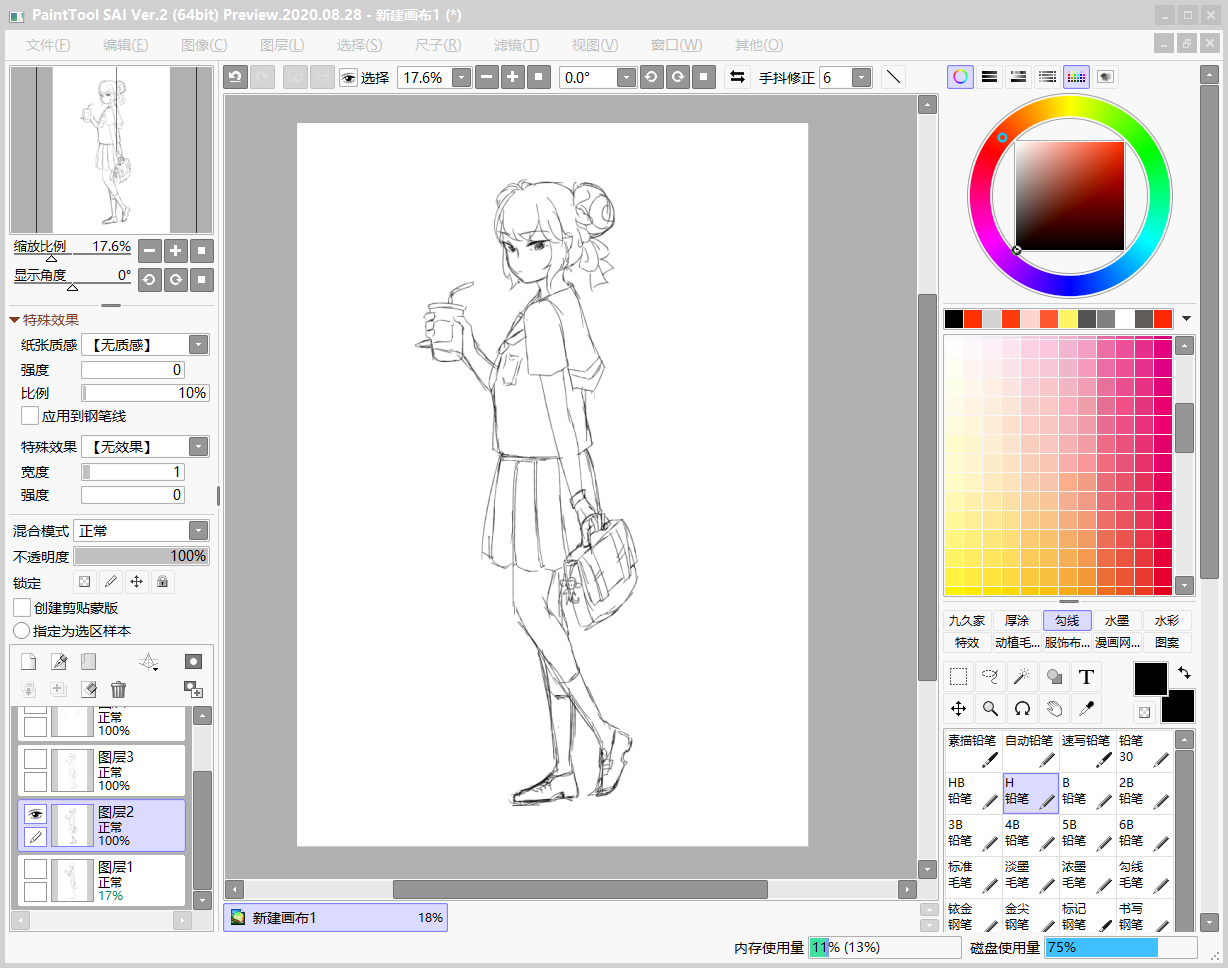Open the 纸张质感 dropdown
The width and height of the screenshot is (1228, 968).
[x=199, y=345]
